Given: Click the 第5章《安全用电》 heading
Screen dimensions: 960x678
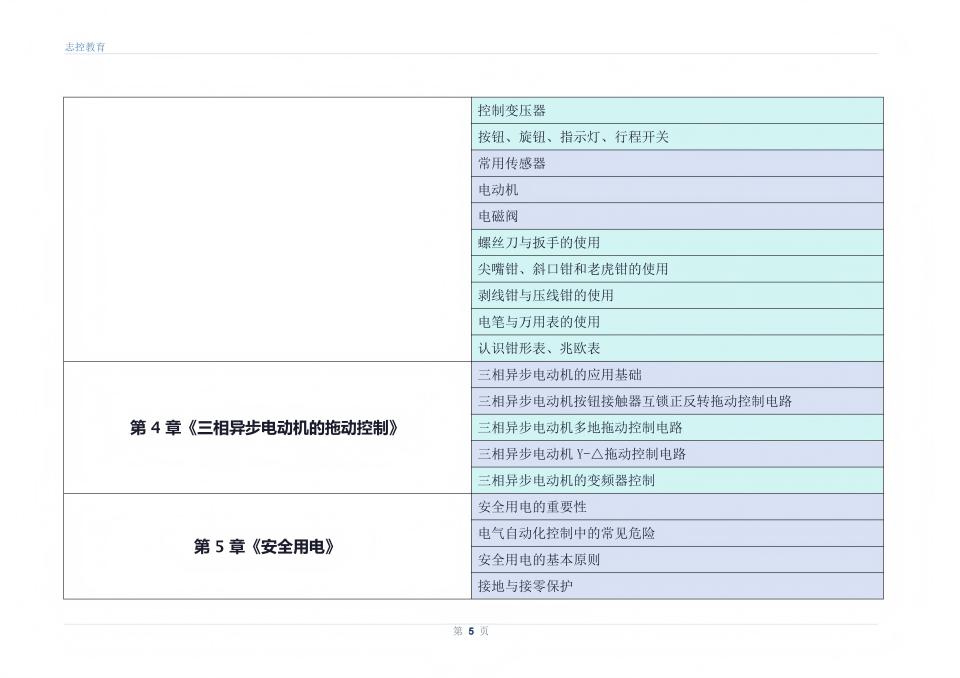Looking at the screenshot, I should (x=264, y=546).
